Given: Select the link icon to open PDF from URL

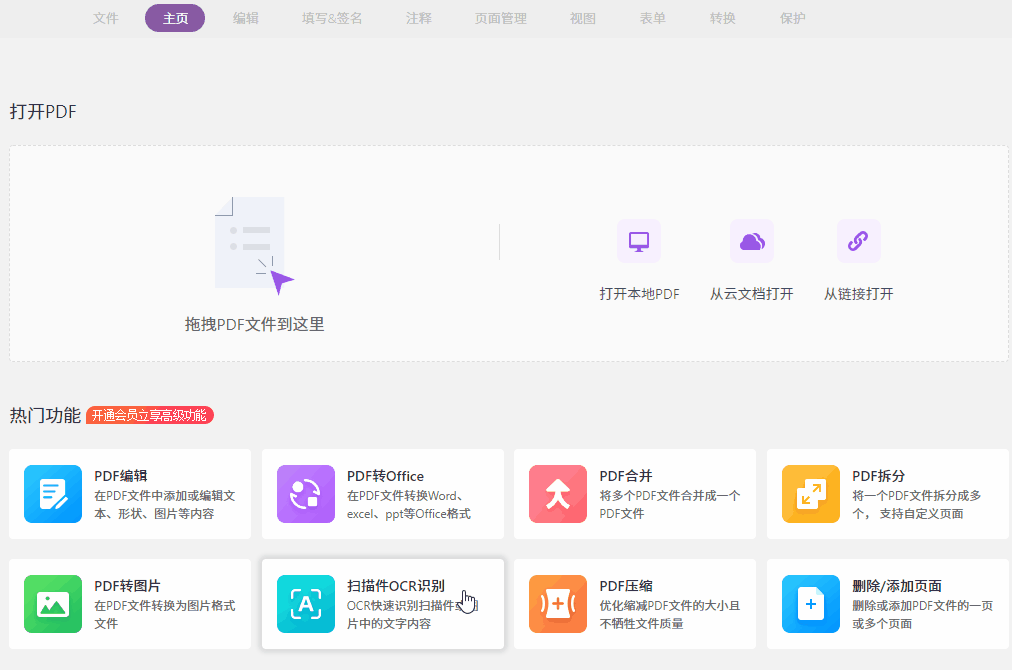Looking at the screenshot, I should point(858,240).
